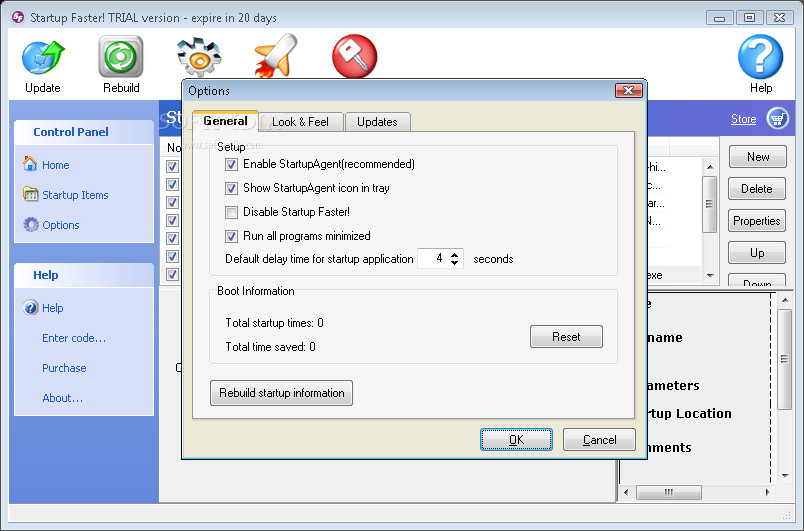Click the rocket toolbar icon
The image size is (804, 531).
[x=276, y=56]
